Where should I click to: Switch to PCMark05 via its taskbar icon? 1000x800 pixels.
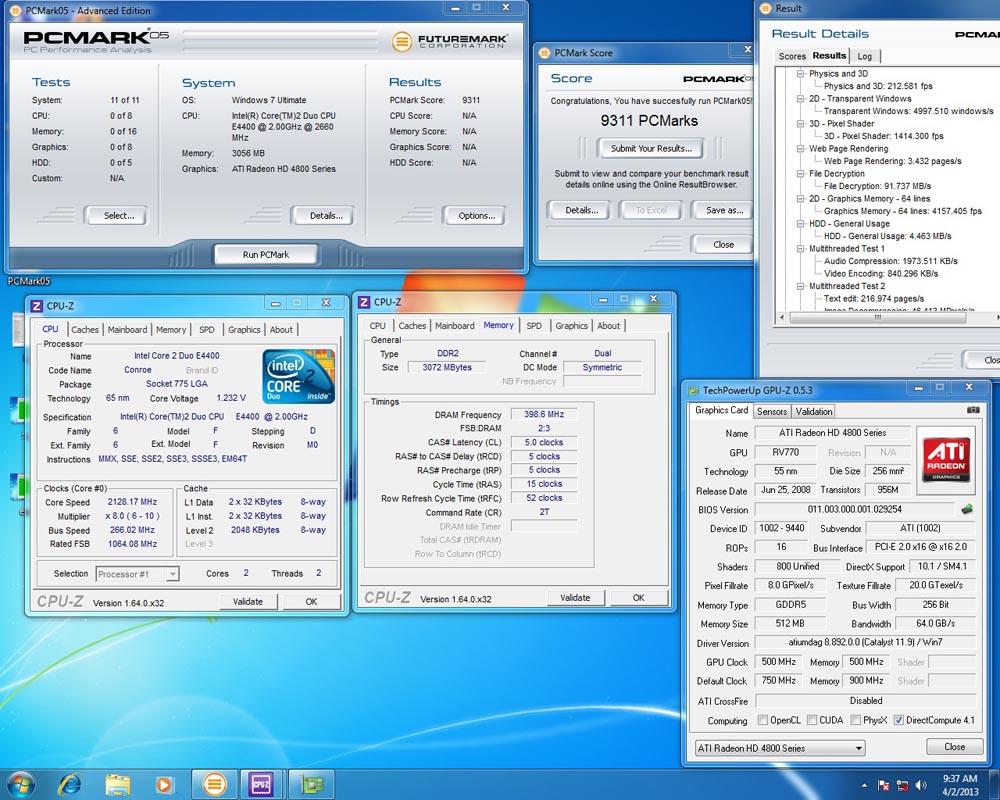pyautogui.click(x=214, y=784)
